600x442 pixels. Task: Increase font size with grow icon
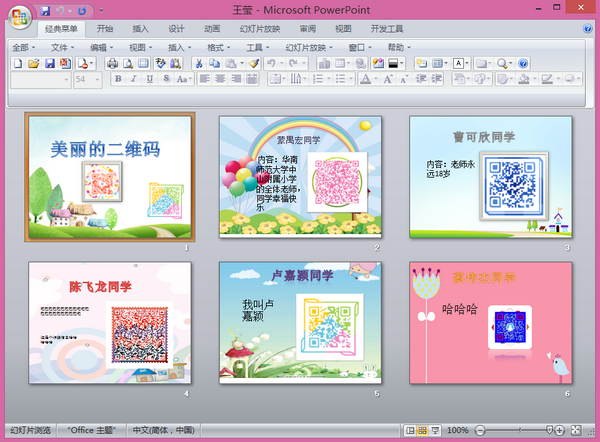point(388,79)
